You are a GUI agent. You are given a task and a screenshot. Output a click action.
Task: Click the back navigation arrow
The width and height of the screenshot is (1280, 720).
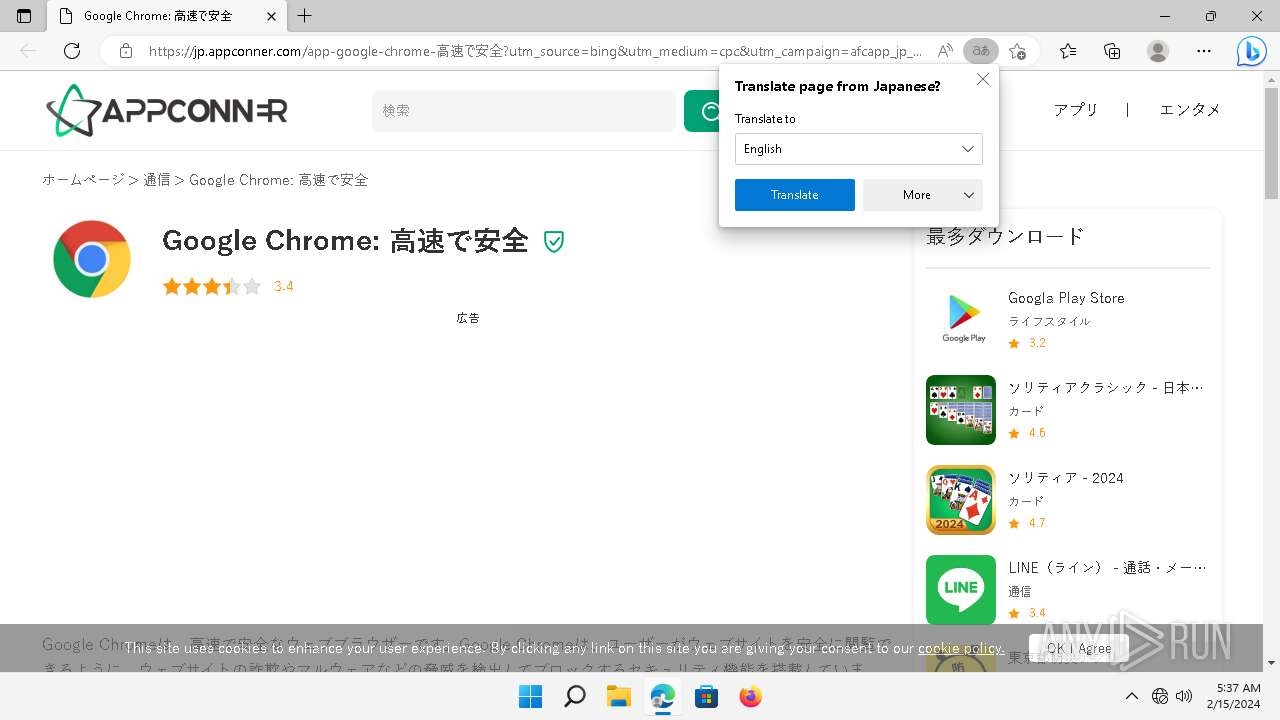(28, 51)
